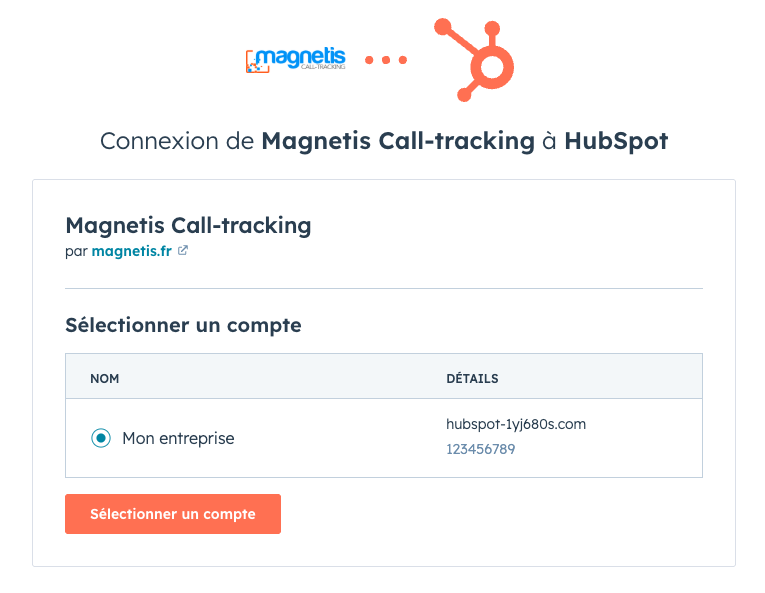Click the HubSpot sprocket logo
765x593 pixels.
pos(474,60)
